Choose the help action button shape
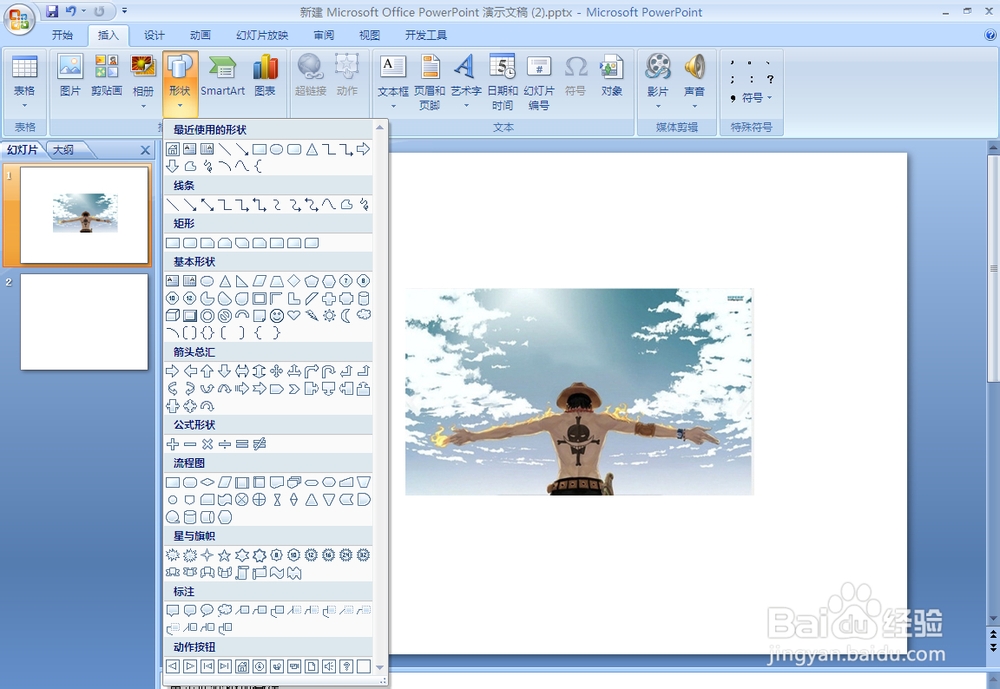 tap(346, 667)
